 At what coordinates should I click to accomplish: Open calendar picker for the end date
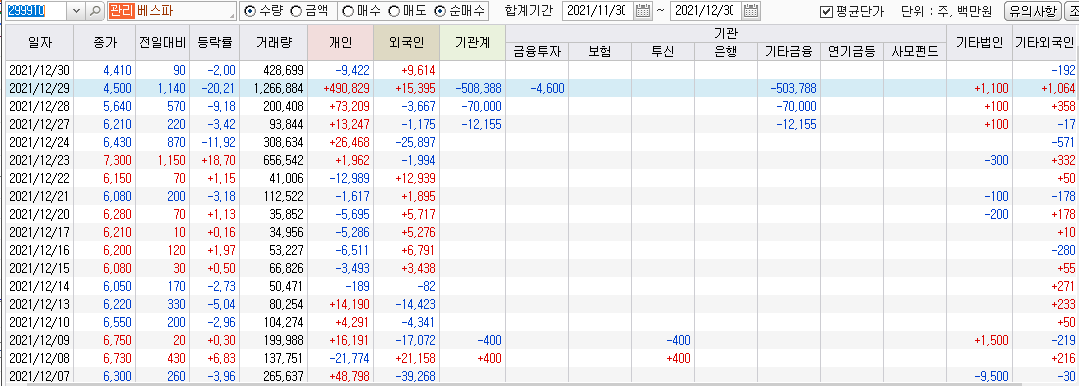751,11
